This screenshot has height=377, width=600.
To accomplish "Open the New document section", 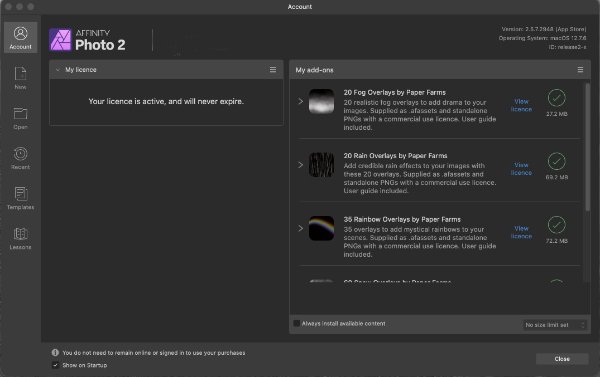I will 21,78.
